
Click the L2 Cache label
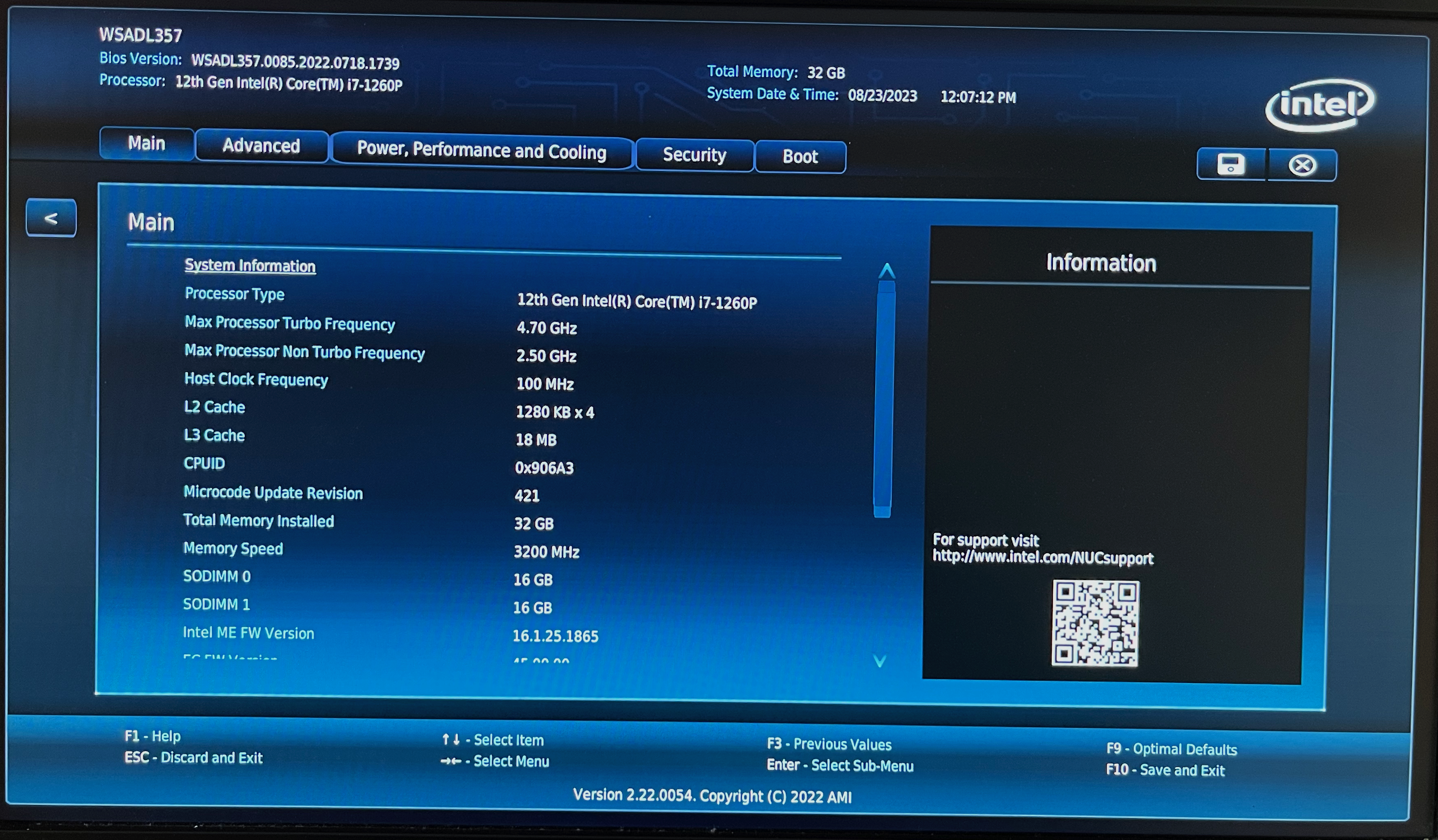tap(214, 407)
